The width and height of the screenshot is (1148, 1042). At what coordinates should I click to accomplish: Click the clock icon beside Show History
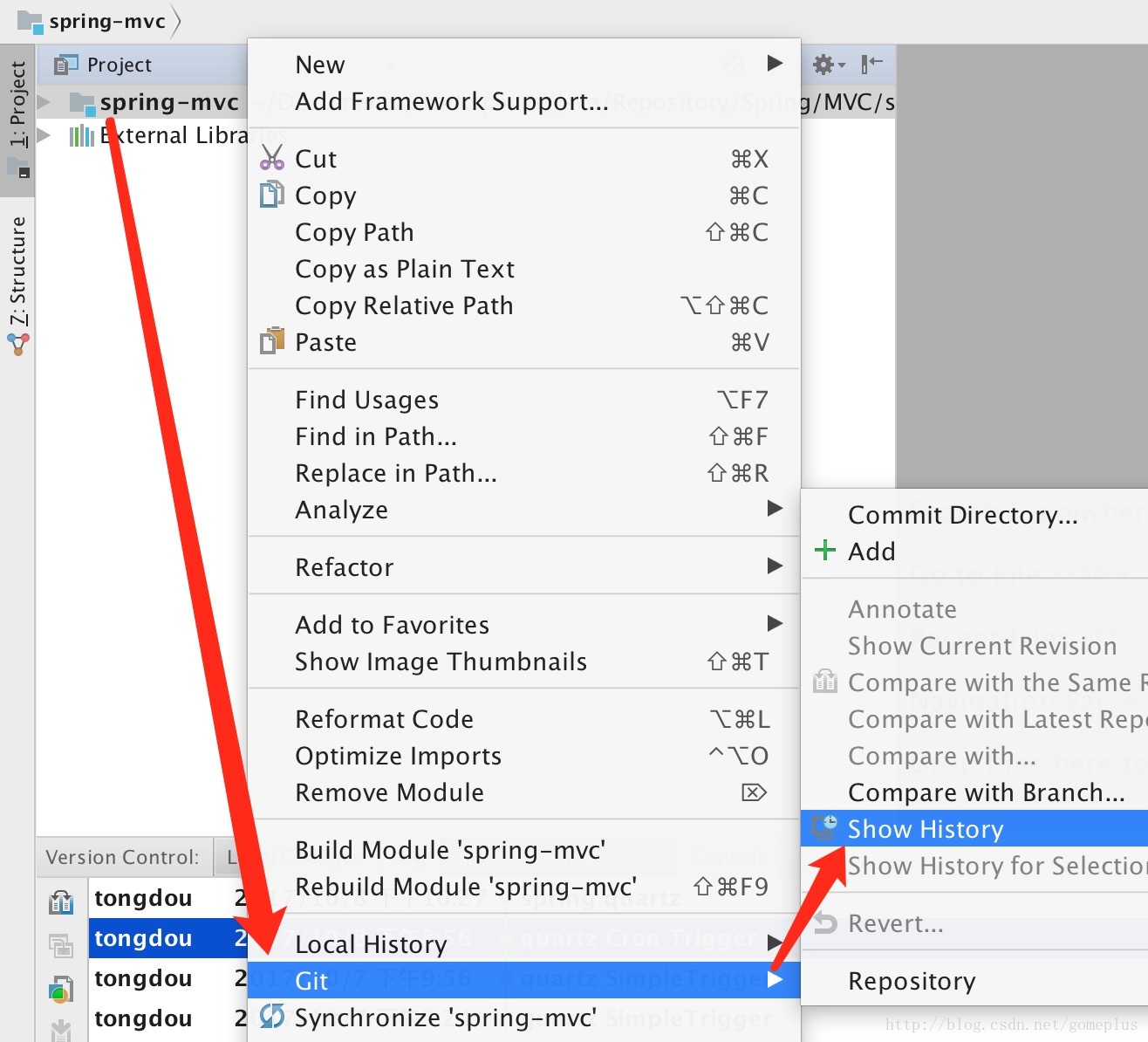[x=824, y=828]
